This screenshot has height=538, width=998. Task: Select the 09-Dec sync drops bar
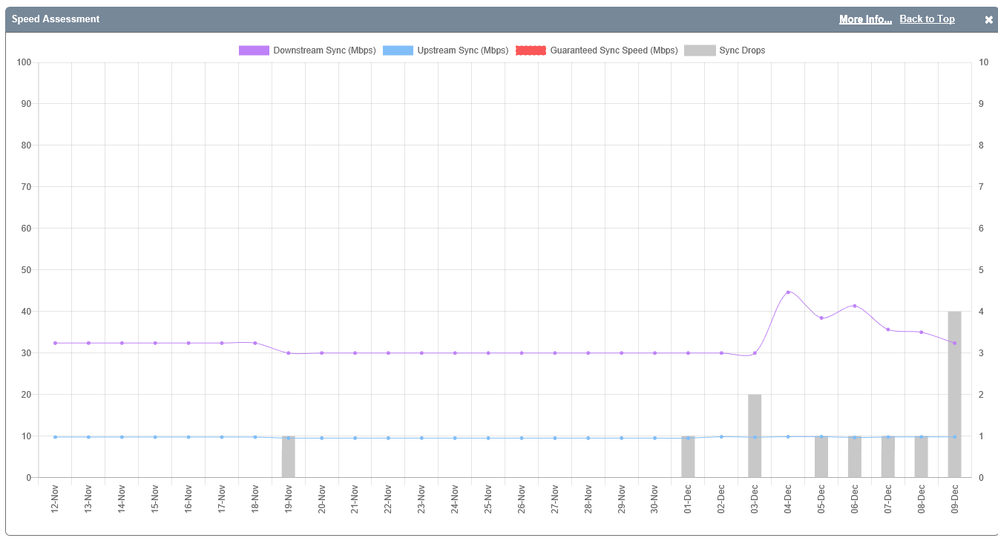click(x=954, y=394)
